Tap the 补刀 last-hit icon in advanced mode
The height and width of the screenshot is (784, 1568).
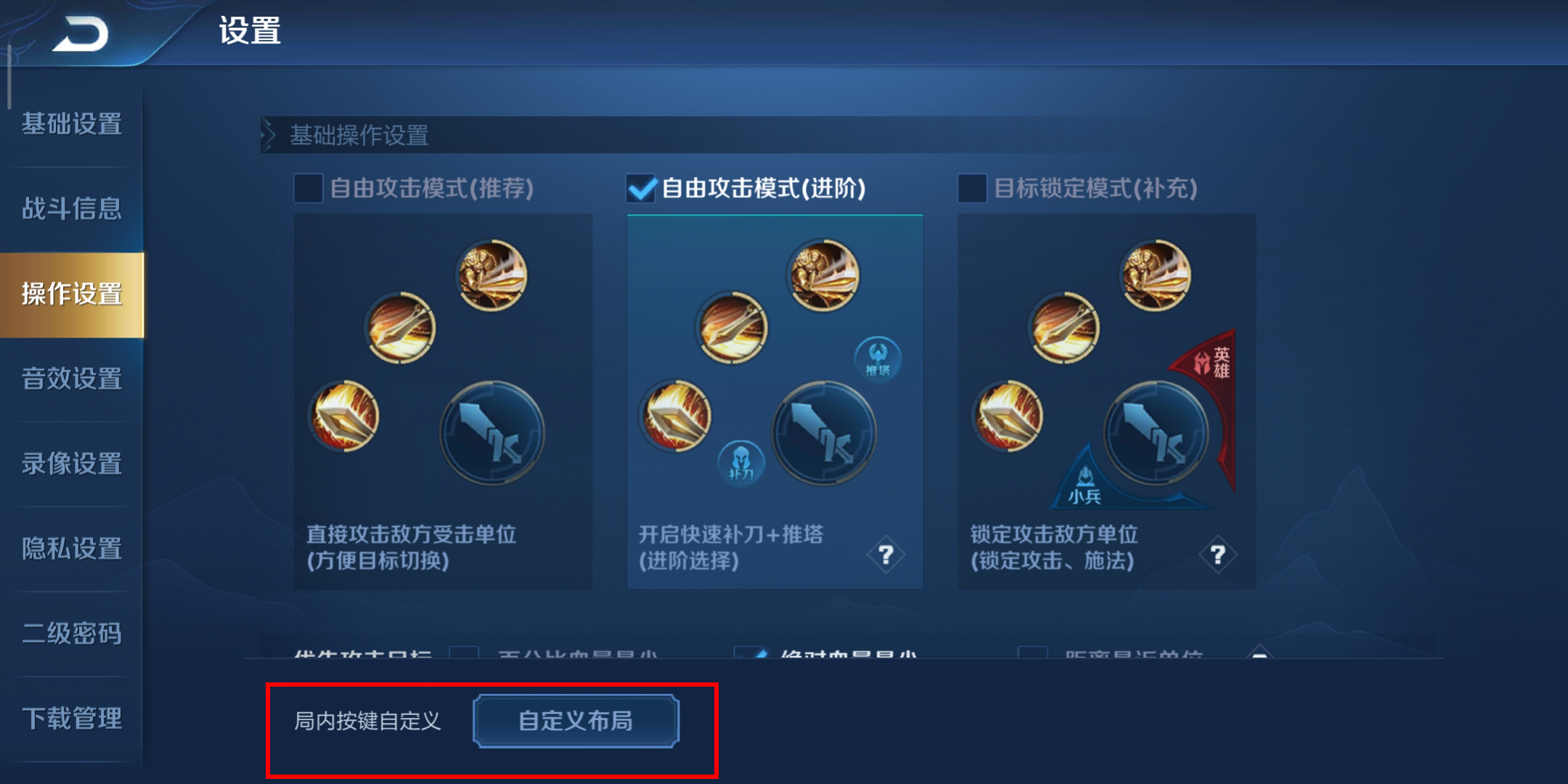(740, 462)
